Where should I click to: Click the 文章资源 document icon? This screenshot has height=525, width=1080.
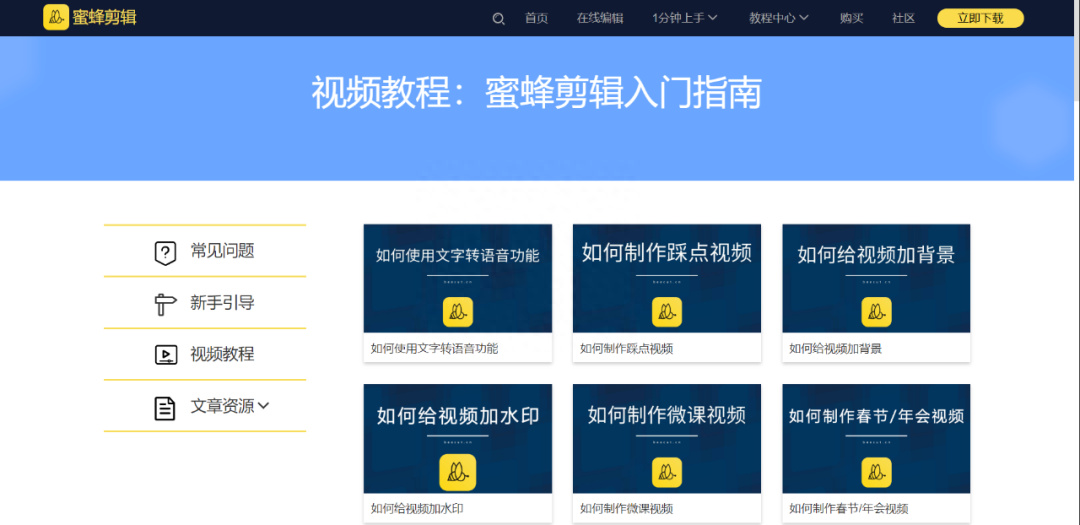coord(165,408)
